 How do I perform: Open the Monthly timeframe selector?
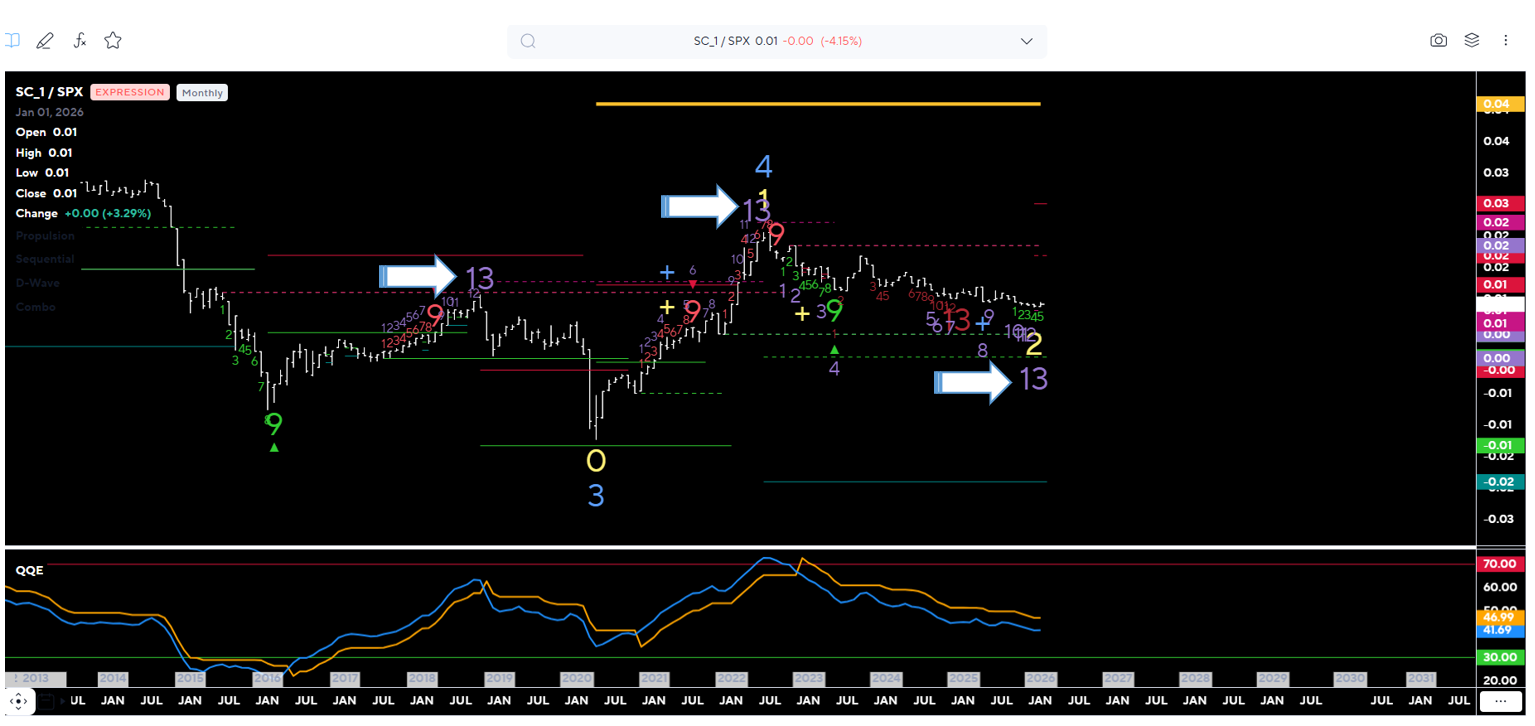(202, 93)
